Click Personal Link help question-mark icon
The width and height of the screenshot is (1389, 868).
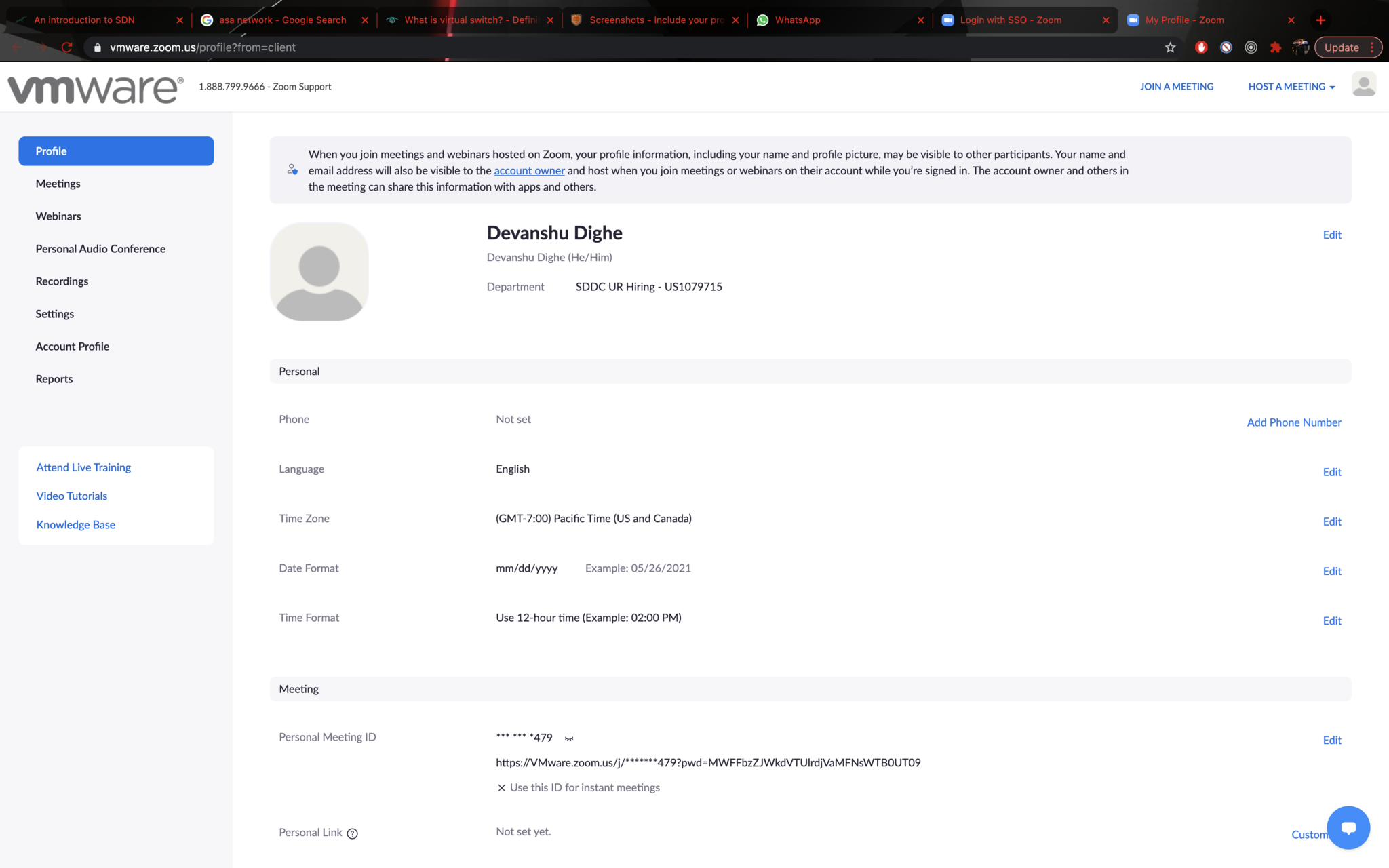[352, 833]
